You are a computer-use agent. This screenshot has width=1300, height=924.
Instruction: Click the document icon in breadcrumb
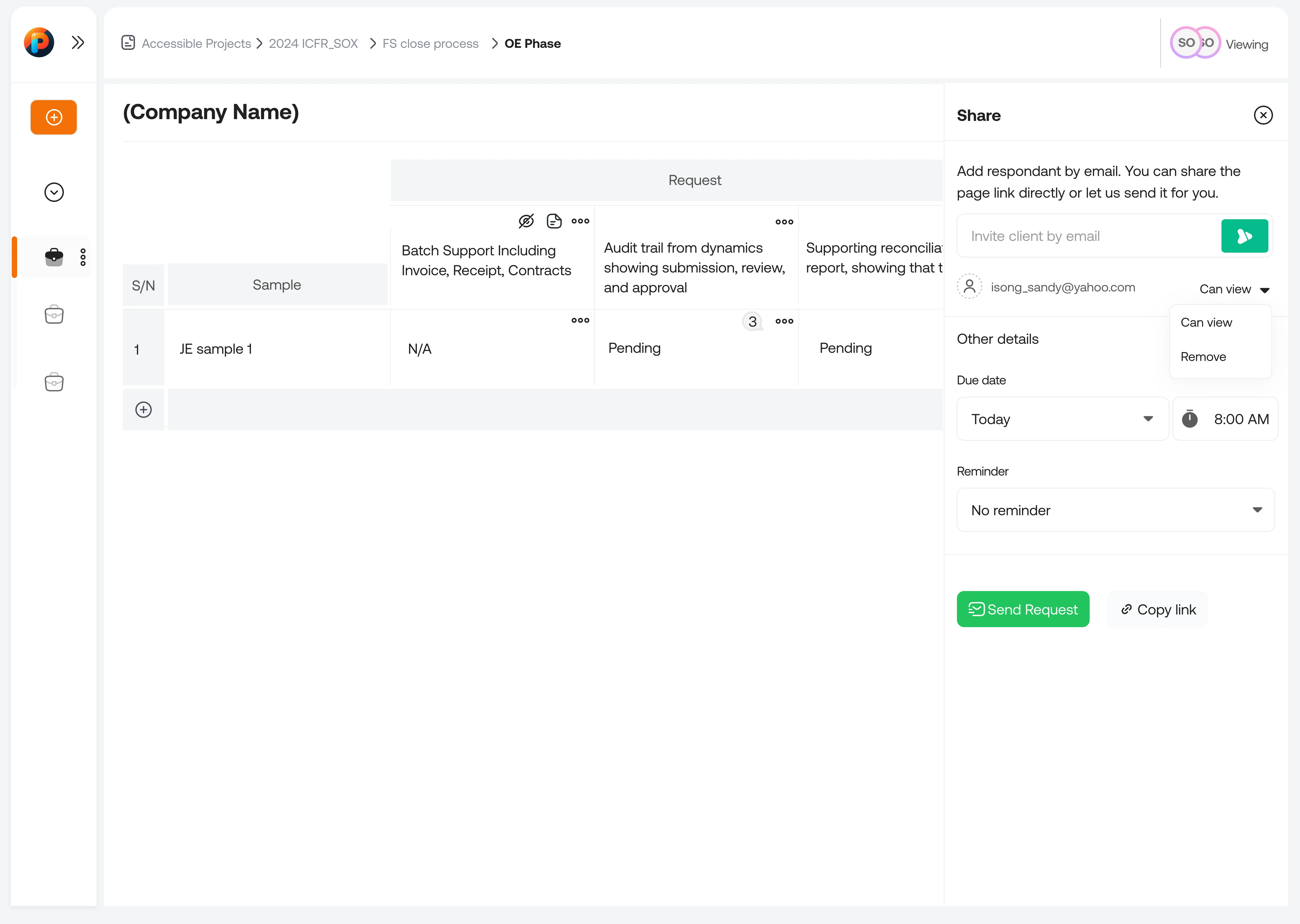tap(128, 43)
